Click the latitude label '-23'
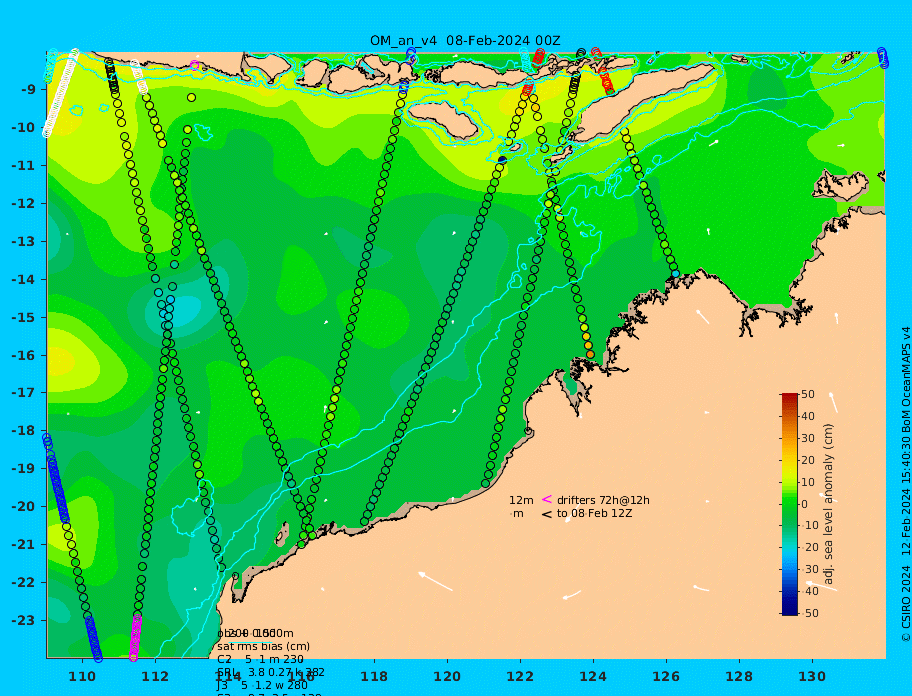The width and height of the screenshot is (912, 696). click(x=24, y=620)
